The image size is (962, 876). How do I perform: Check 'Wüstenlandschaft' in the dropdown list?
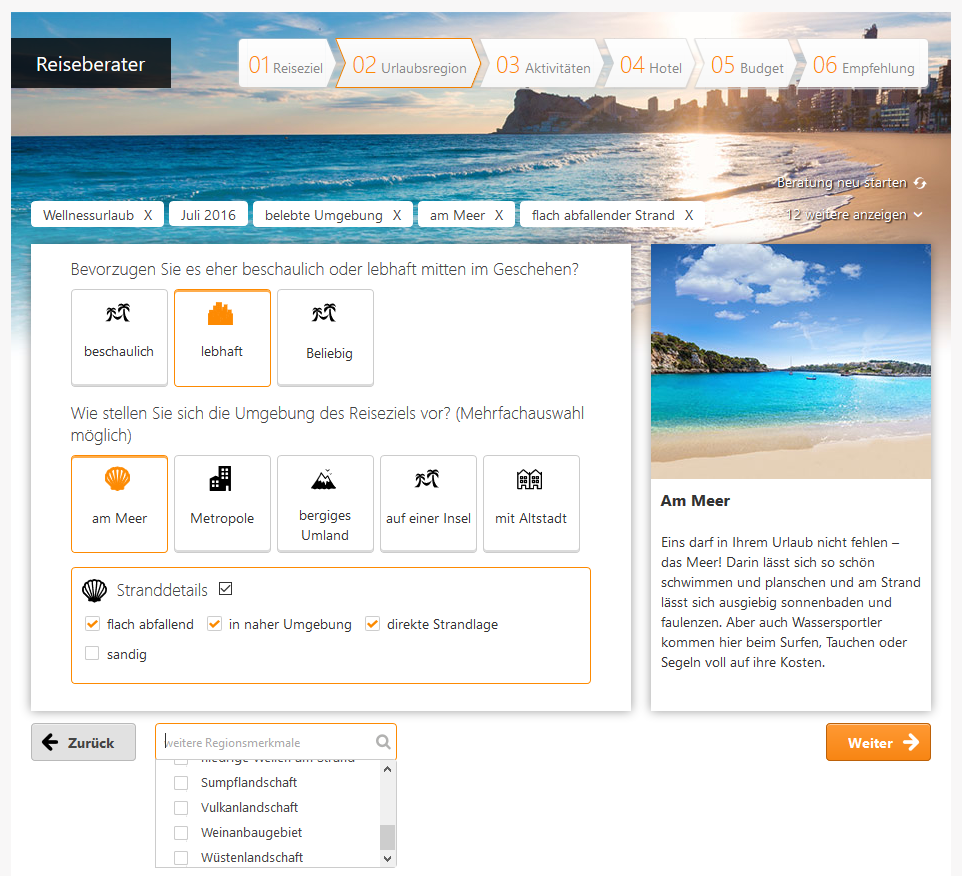click(x=181, y=858)
